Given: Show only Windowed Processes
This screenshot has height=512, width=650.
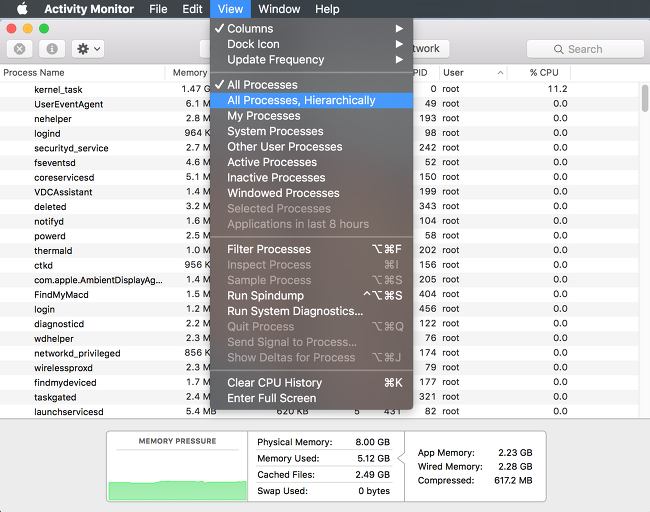Looking at the screenshot, I should 311,193.
